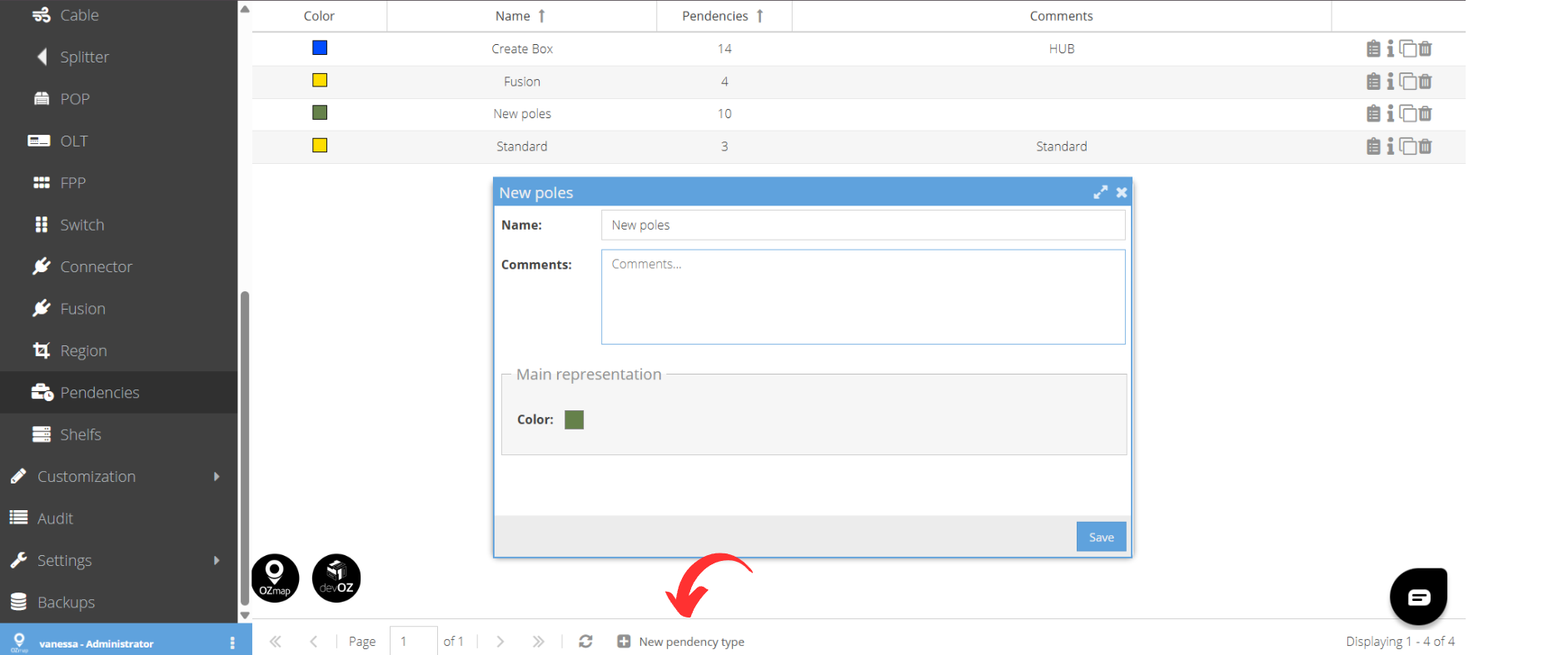The image size is (1568, 655).
Task: Open Connector section in sidebar
Action: click(119, 266)
